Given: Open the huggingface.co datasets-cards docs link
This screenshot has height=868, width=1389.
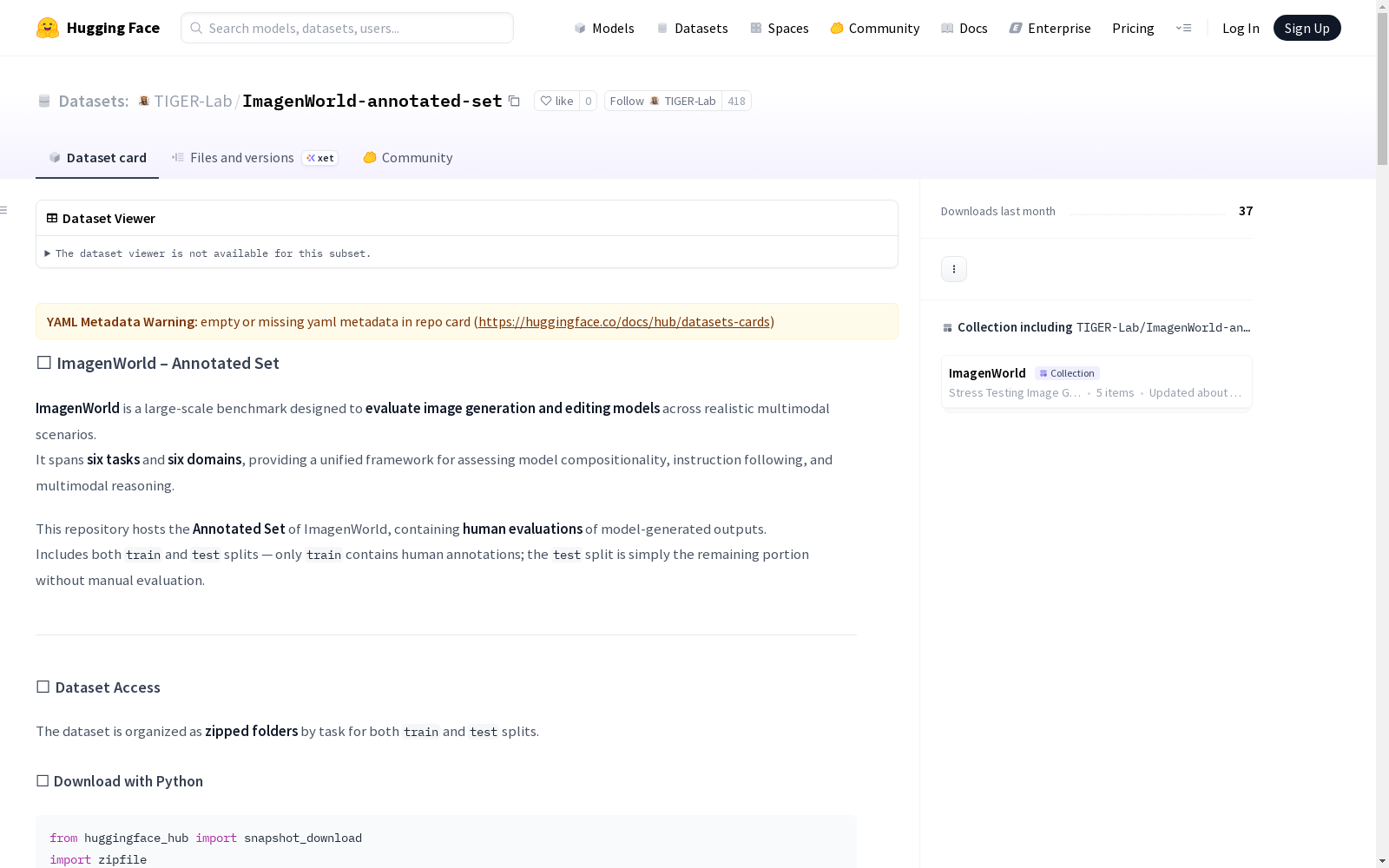Looking at the screenshot, I should tap(624, 322).
